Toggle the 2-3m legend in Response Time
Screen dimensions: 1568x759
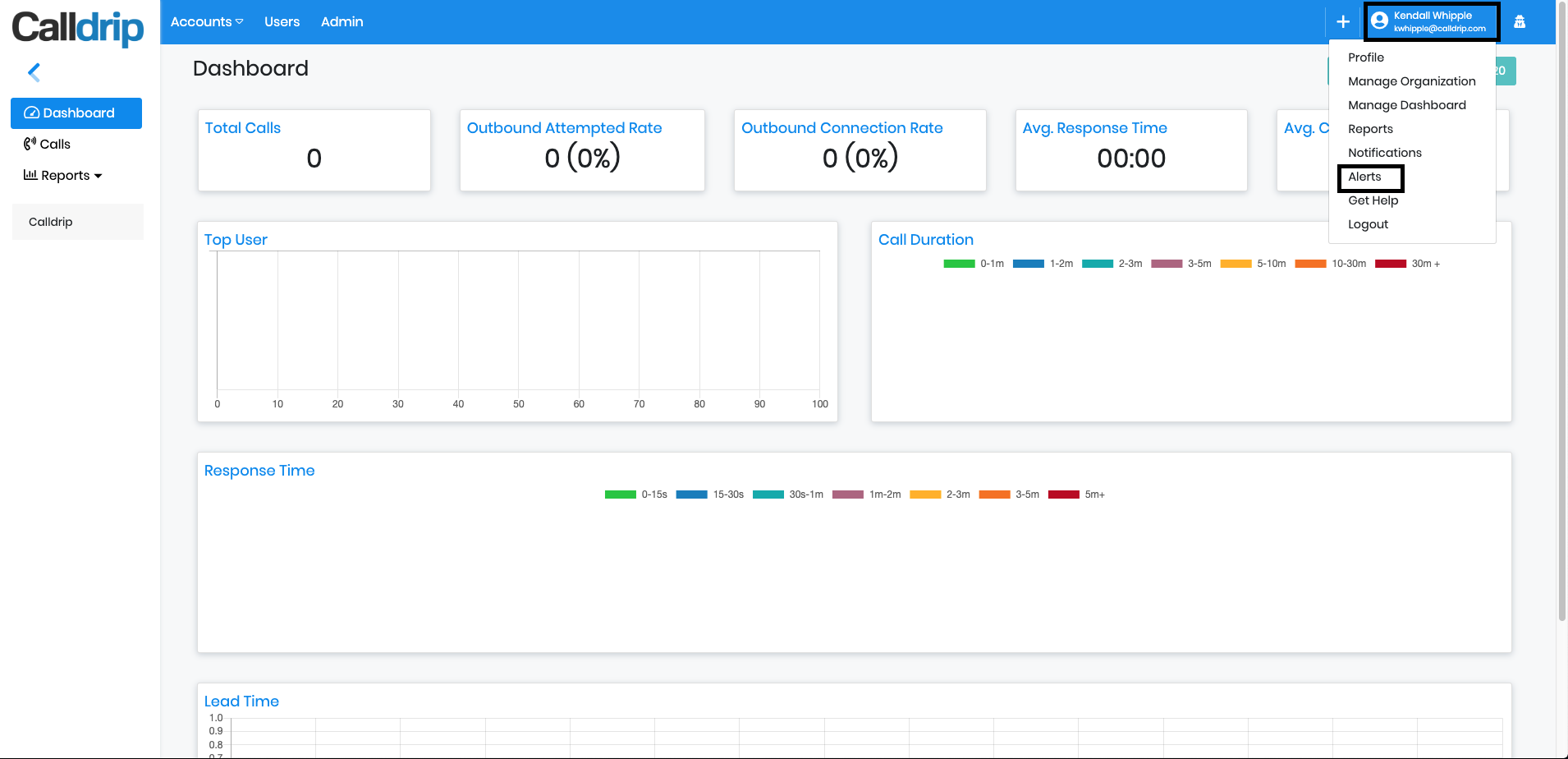940,494
